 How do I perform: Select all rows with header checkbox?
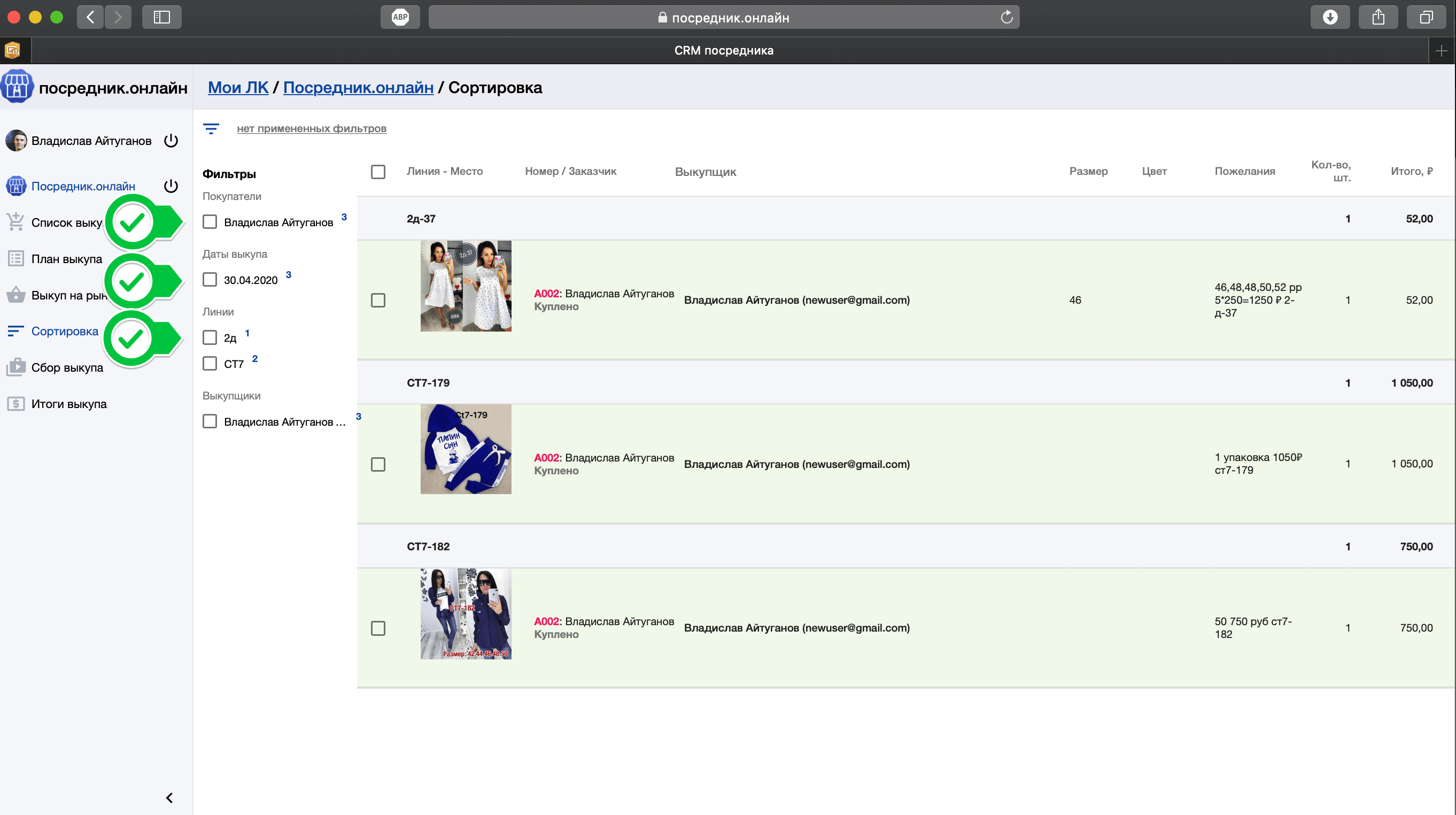378,171
